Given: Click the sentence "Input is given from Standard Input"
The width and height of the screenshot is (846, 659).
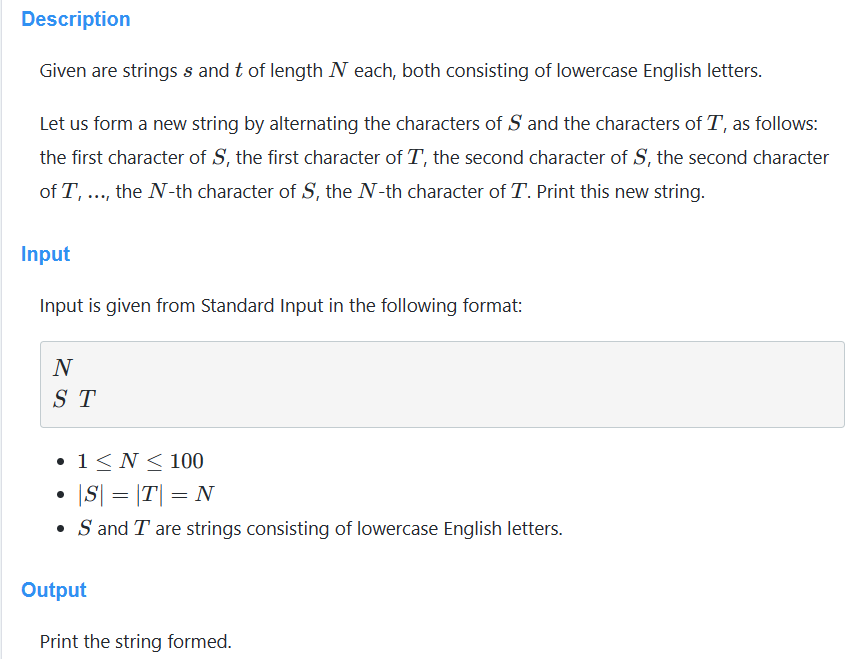Looking at the screenshot, I should (280, 305).
